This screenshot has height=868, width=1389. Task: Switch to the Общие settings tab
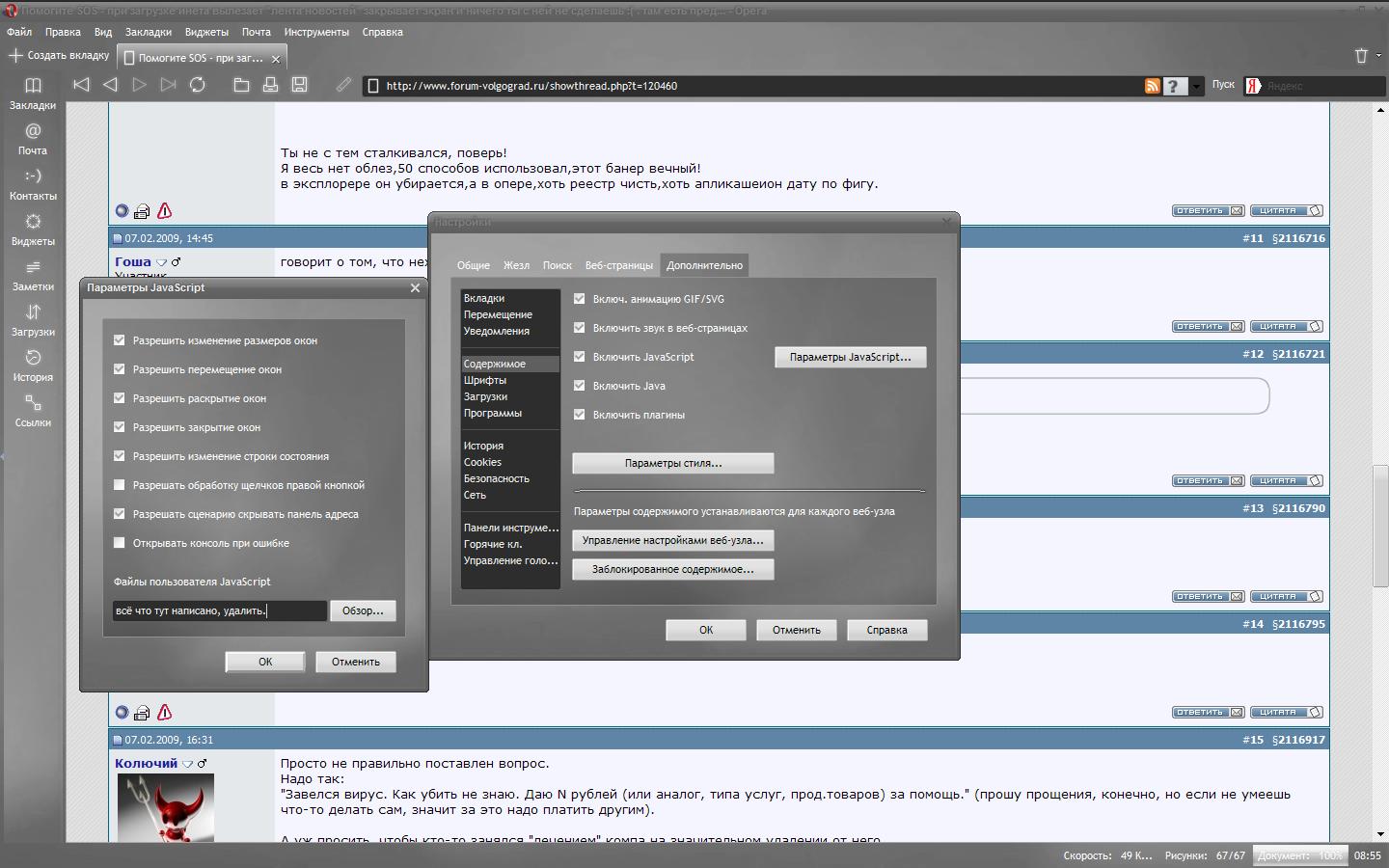point(474,265)
